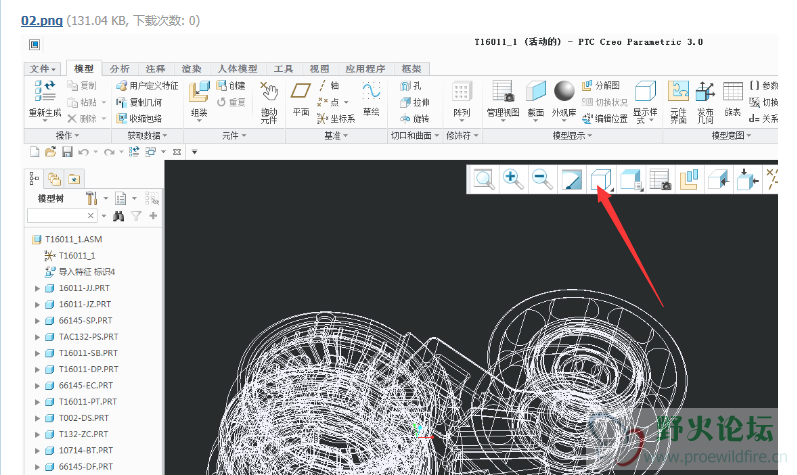
Task: Click the Refit zoom icon in graphics toolbar
Action: (483, 179)
